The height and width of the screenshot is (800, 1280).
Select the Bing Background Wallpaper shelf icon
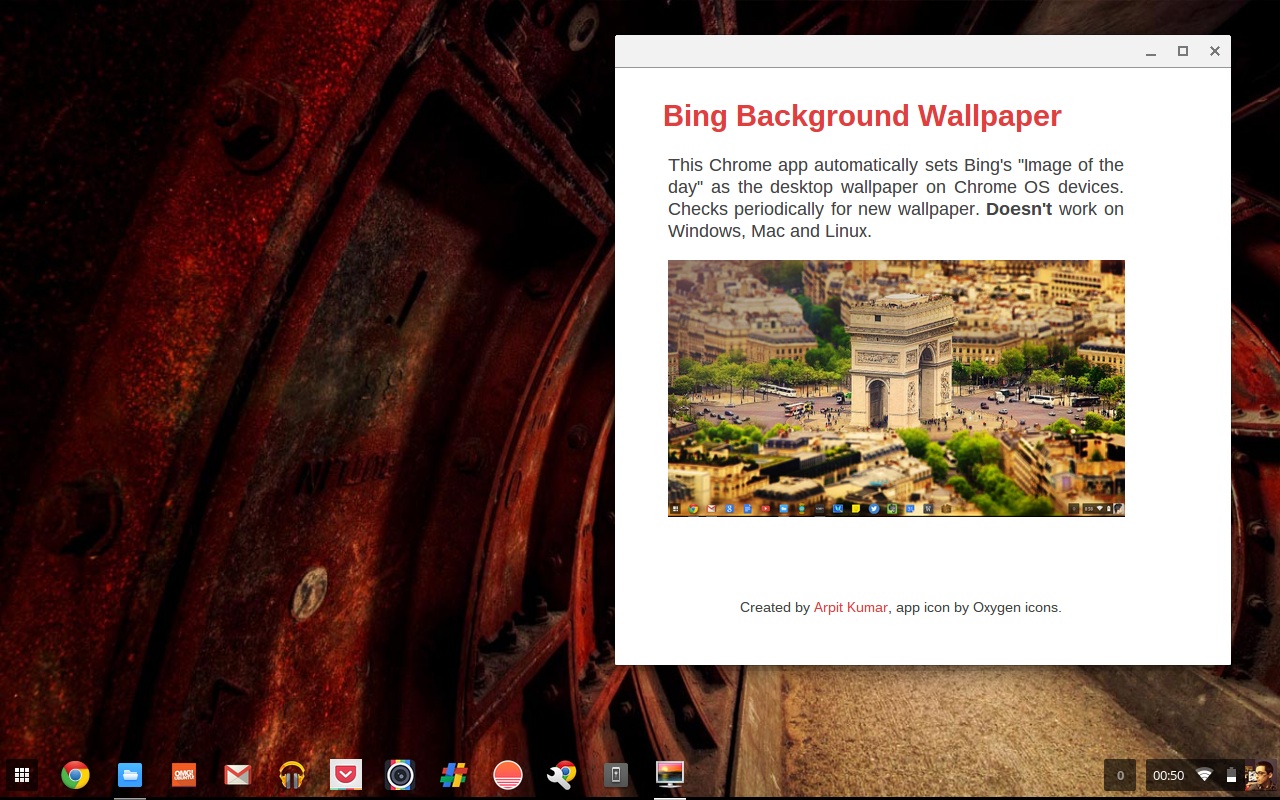(670, 775)
